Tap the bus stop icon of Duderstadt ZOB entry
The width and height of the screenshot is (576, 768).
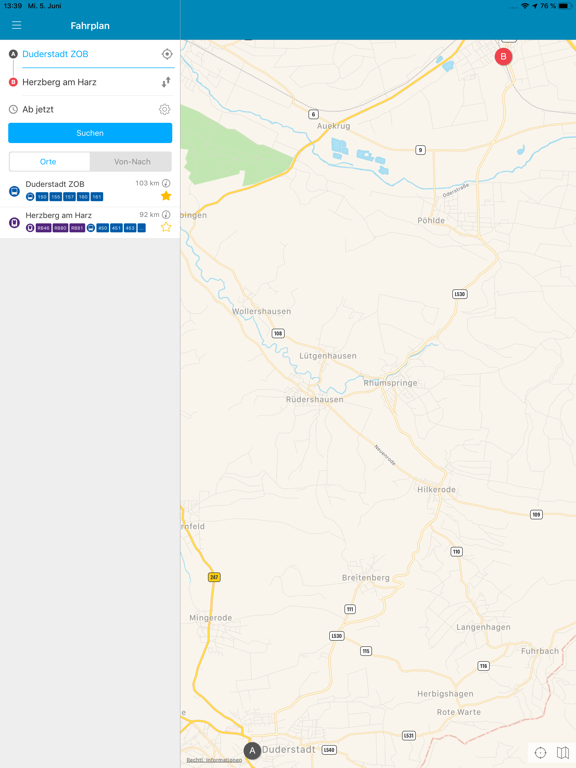pos(15,191)
